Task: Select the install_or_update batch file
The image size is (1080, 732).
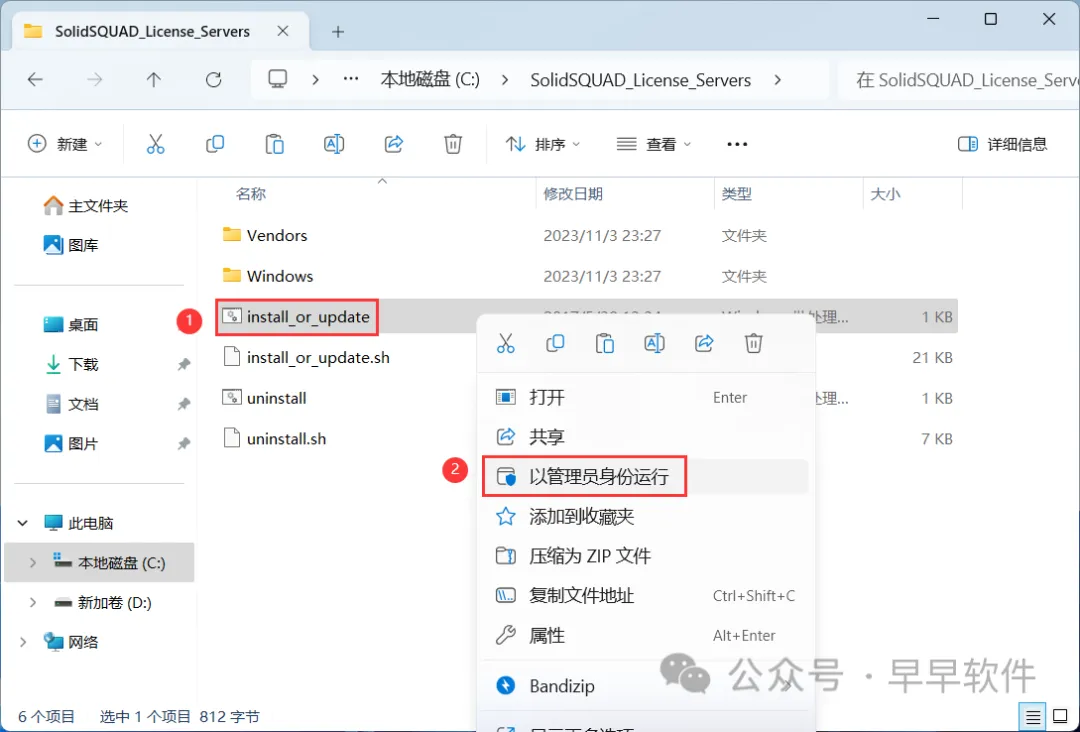Action: pos(296,317)
